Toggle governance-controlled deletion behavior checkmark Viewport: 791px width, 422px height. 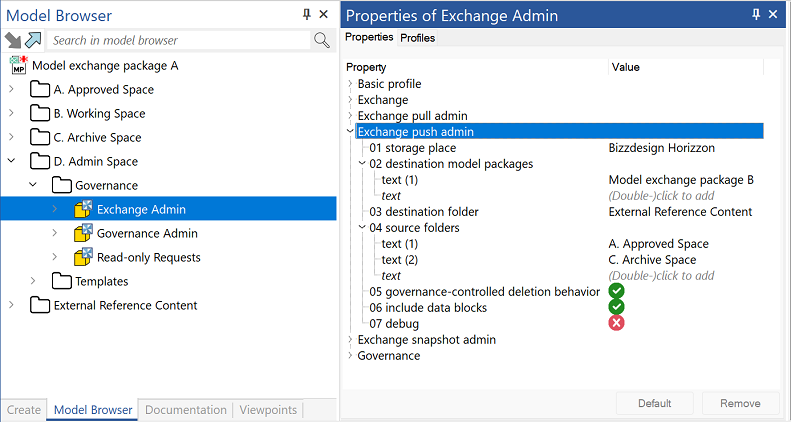616,291
